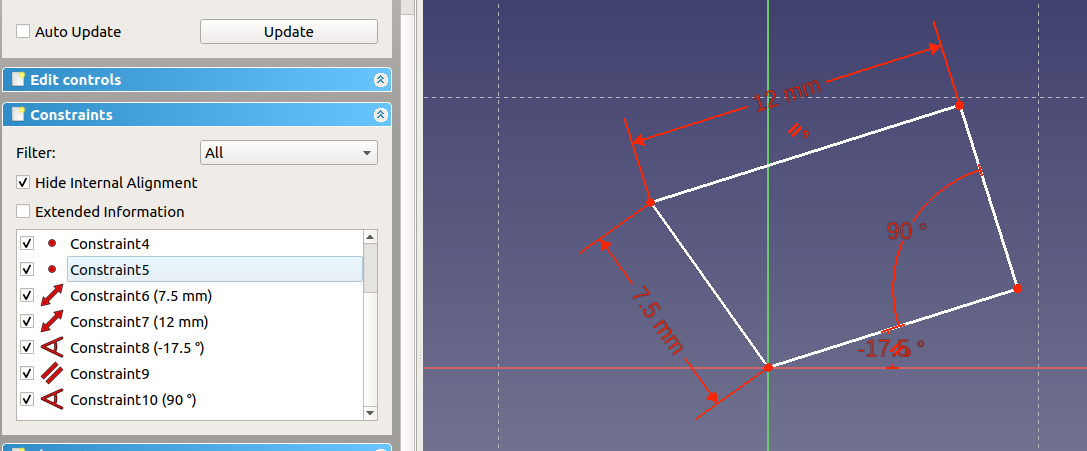Untick the Constraint8 visibility checkbox

pos(27,348)
